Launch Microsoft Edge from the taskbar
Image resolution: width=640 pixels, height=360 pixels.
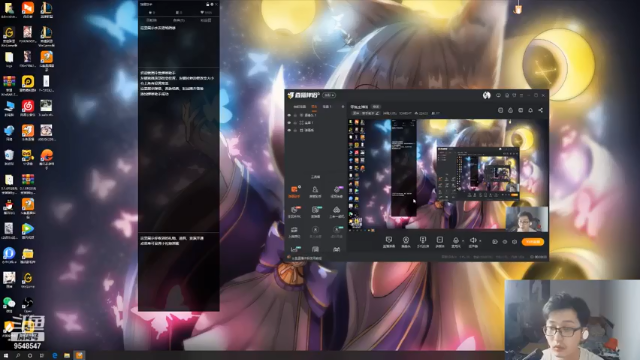(x=55, y=356)
